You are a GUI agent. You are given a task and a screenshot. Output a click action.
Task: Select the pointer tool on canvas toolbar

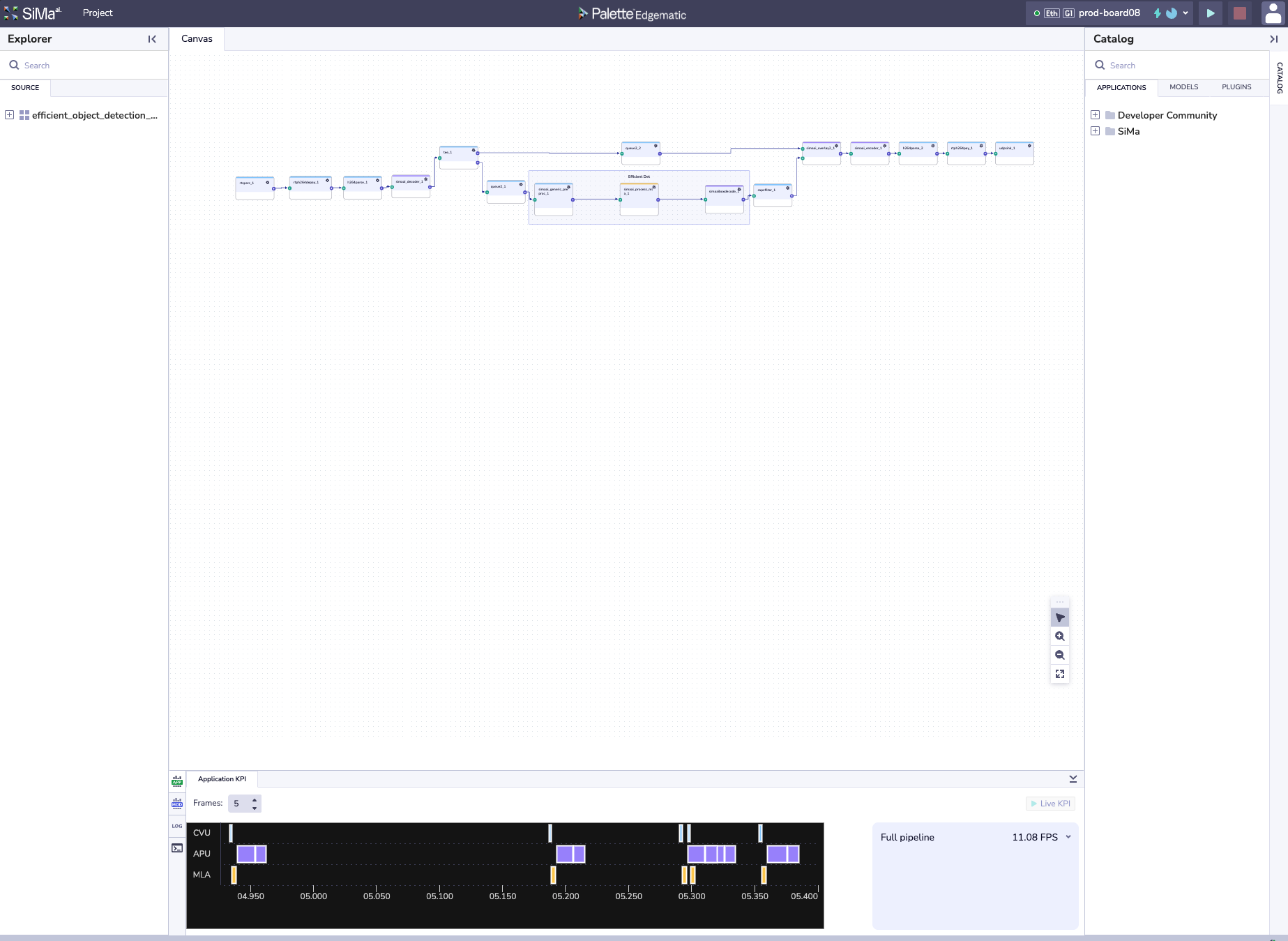tap(1059, 617)
